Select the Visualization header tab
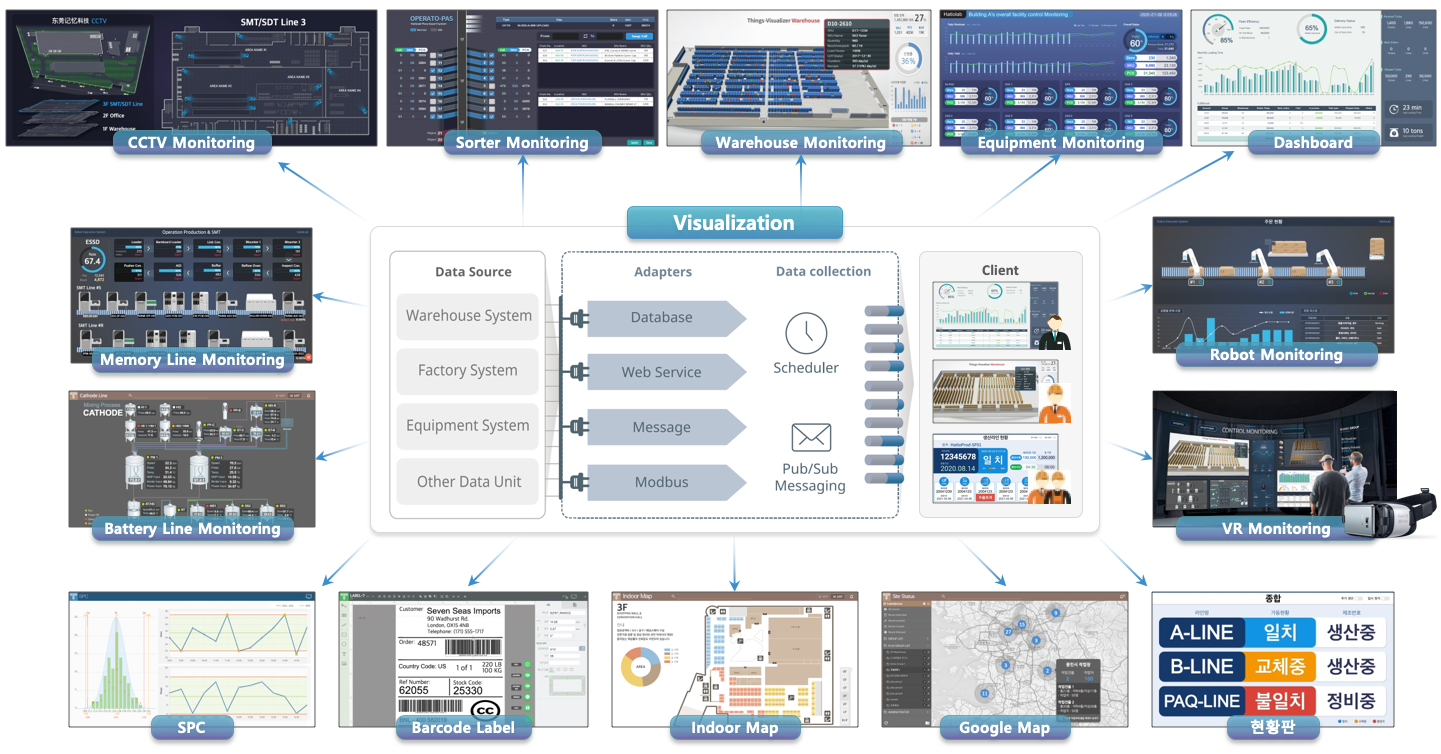 [734, 223]
